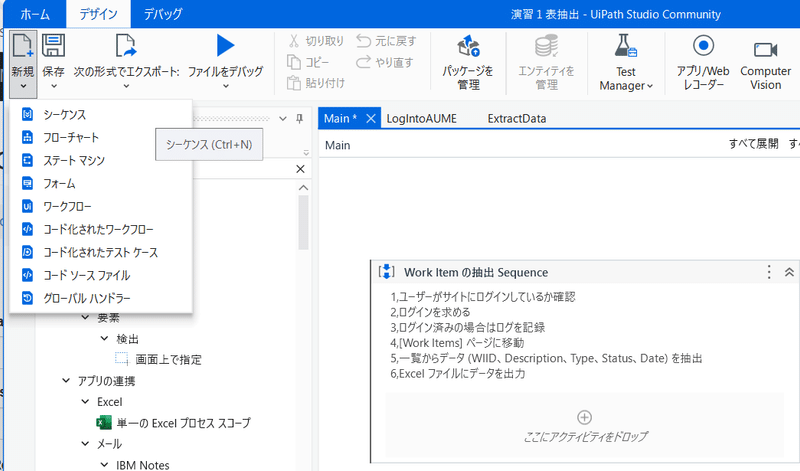This screenshot has height=471, width=800.
Task: Collapse the 検出 tree node
Action: [104, 338]
